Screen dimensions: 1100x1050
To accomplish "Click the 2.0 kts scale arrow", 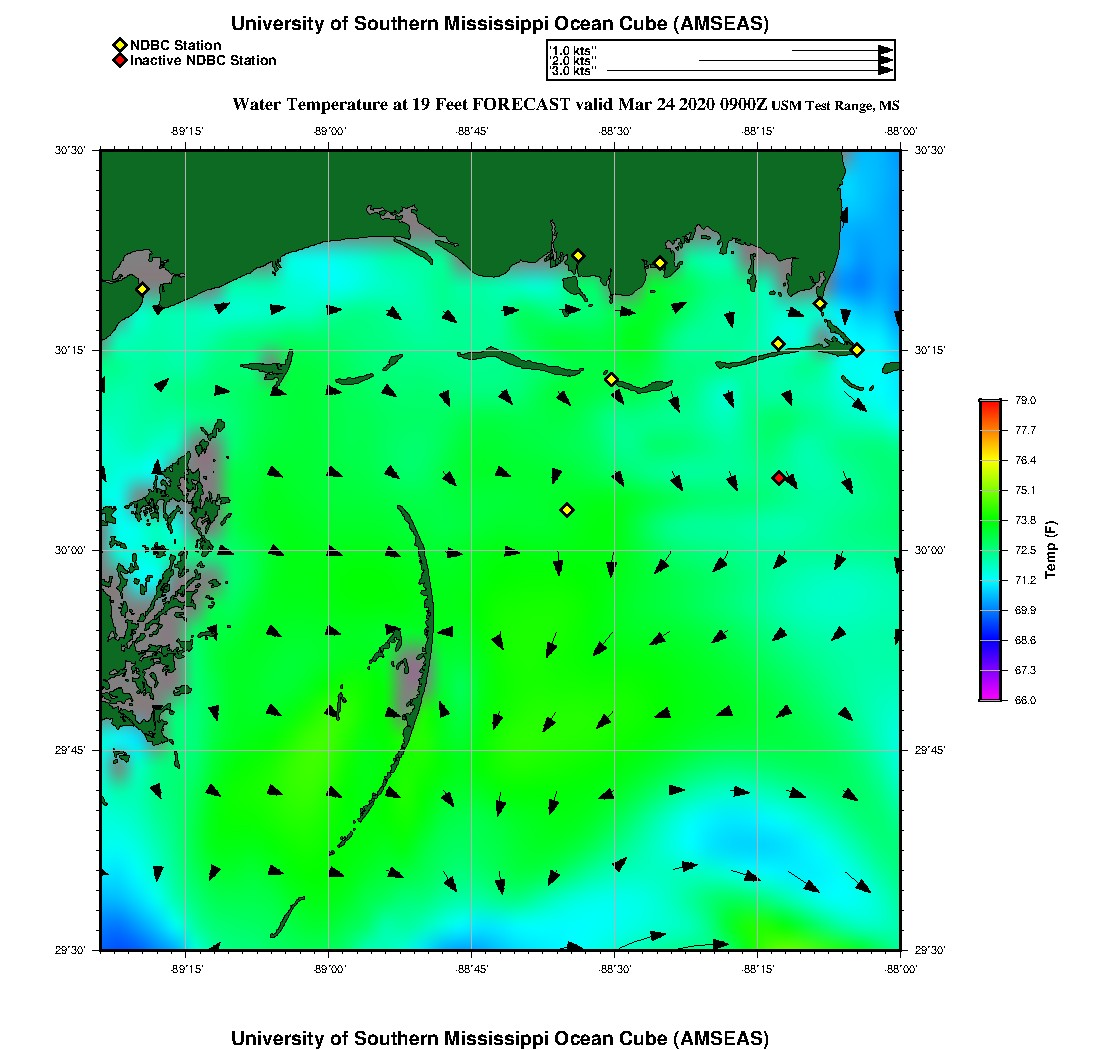I will pos(796,60).
